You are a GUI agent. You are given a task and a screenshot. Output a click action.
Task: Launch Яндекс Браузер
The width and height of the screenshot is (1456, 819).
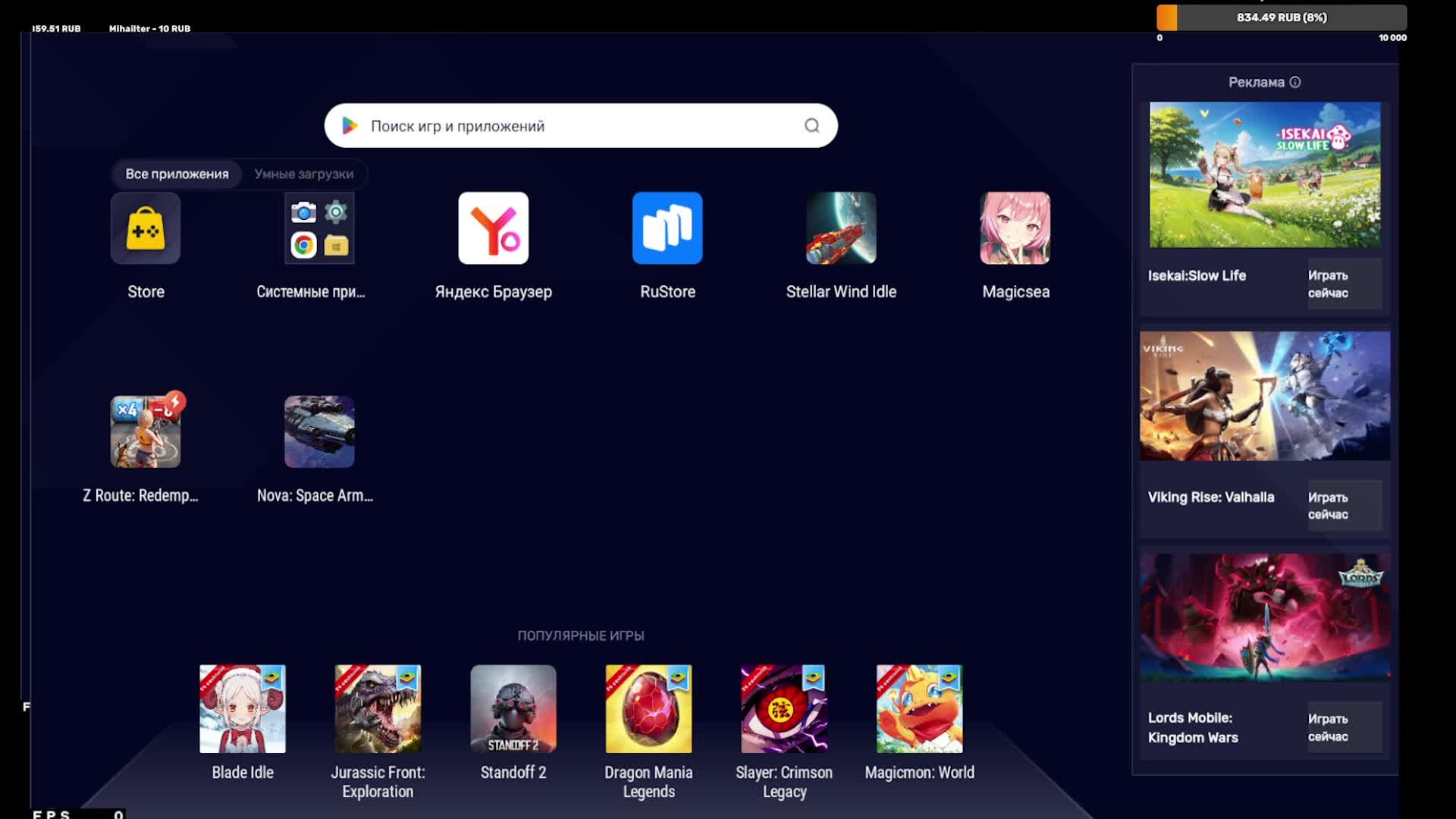pos(494,228)
